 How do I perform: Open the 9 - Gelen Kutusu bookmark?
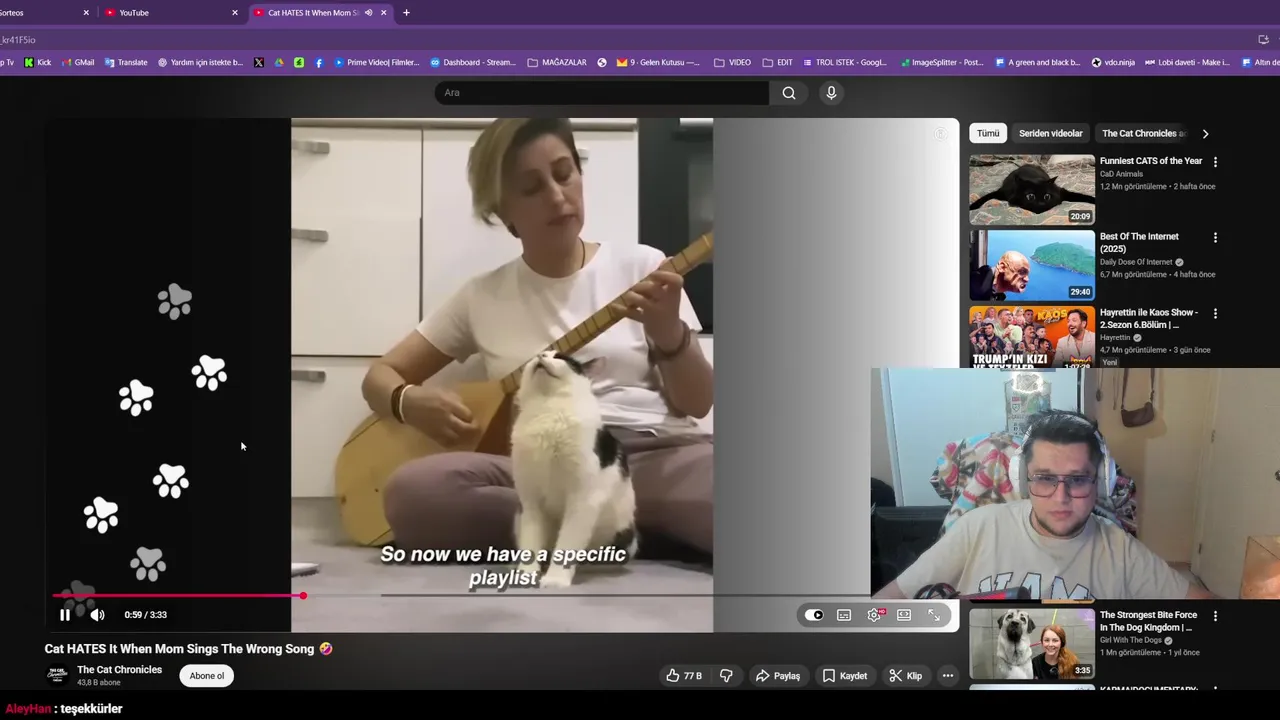(x=658, y=62)
